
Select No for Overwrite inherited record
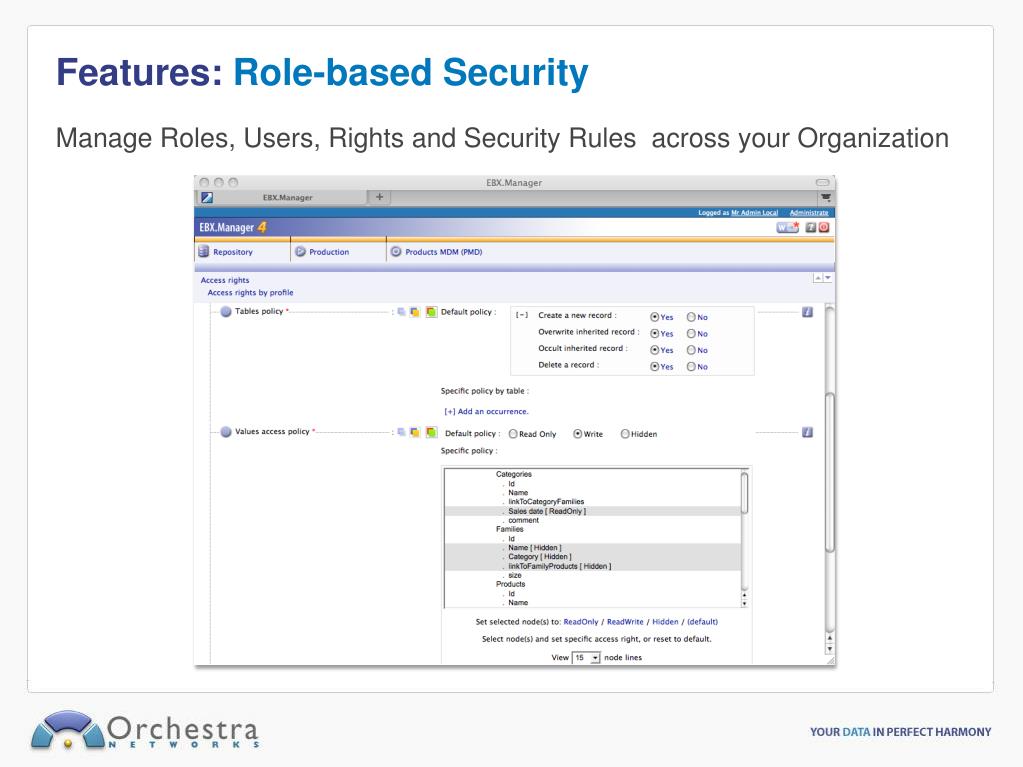(691, 333)
